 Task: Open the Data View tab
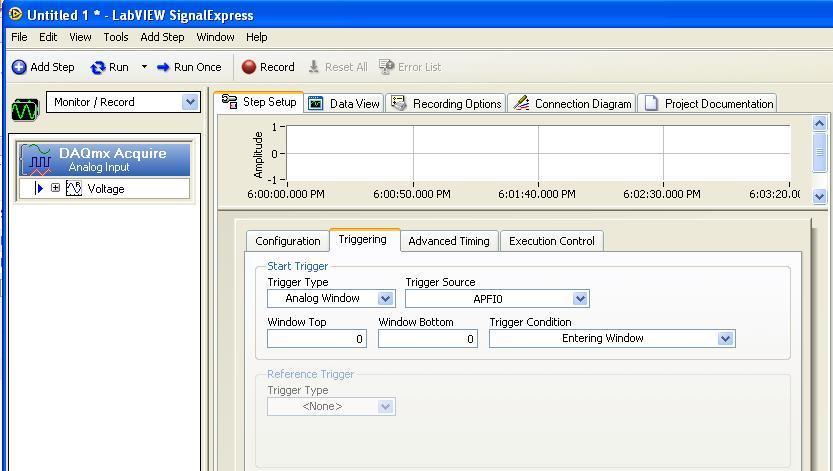tap(344, 103)
